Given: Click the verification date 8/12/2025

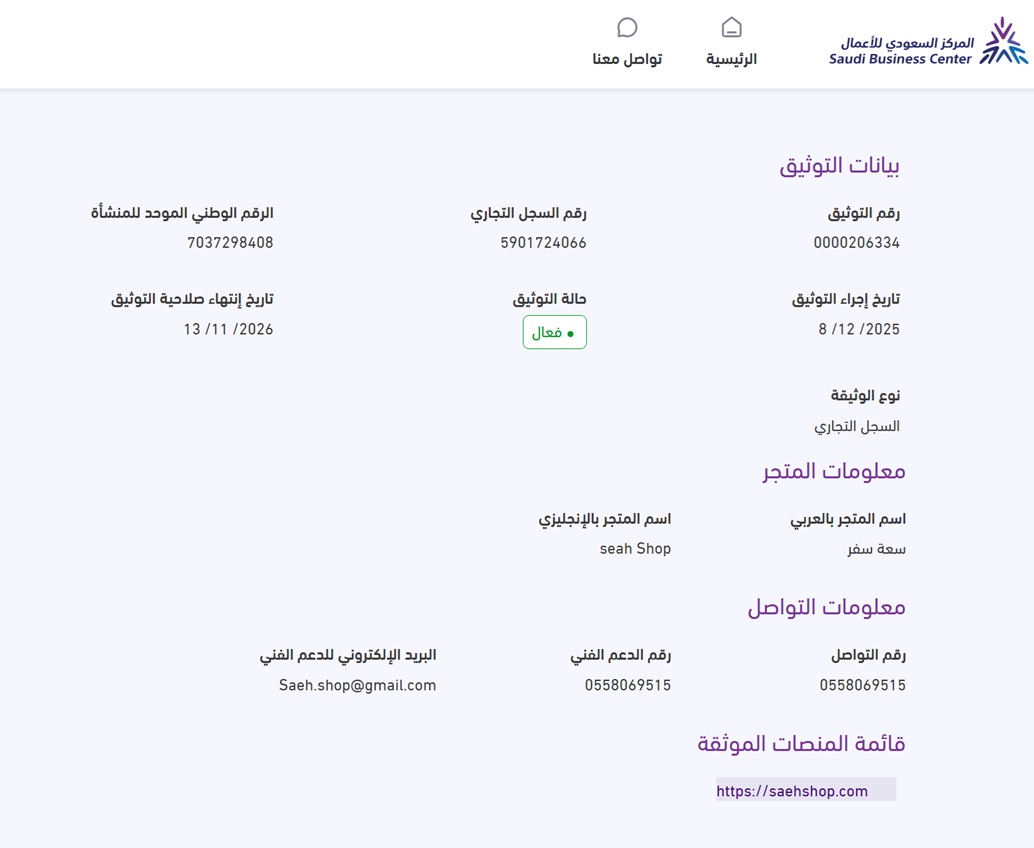Looking at the screenshot, I should (x=859, y=329).
